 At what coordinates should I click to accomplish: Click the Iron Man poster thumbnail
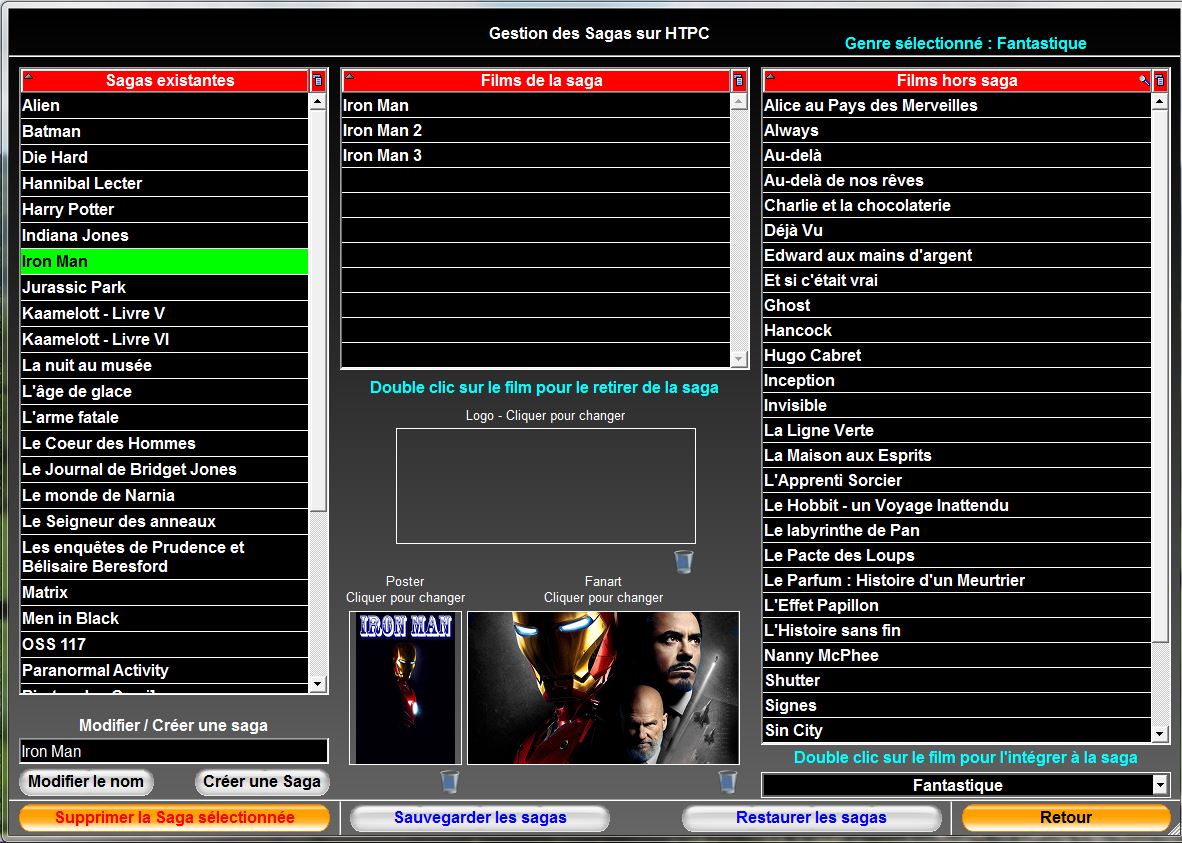pyautogui.click(x=406, y=688)
